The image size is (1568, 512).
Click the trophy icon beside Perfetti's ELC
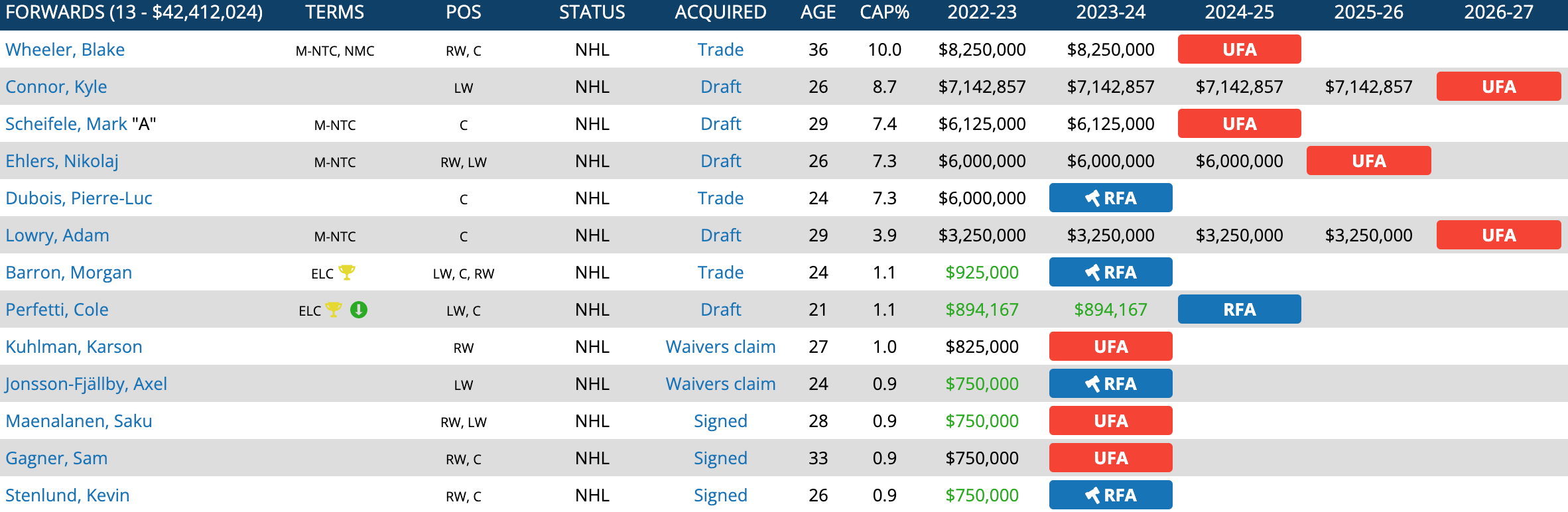(x=334, y=309)
